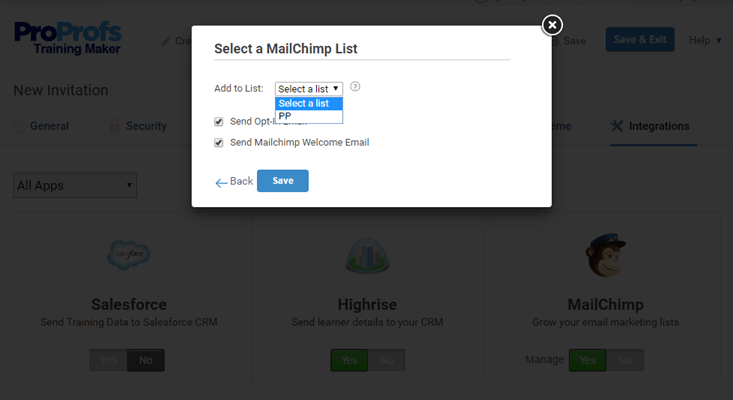Image resolution: width=733 pixels, height=400 pixels.
Task: Open the Add to List dropdown
Action: pyautogui.click(x=309, y=89)
